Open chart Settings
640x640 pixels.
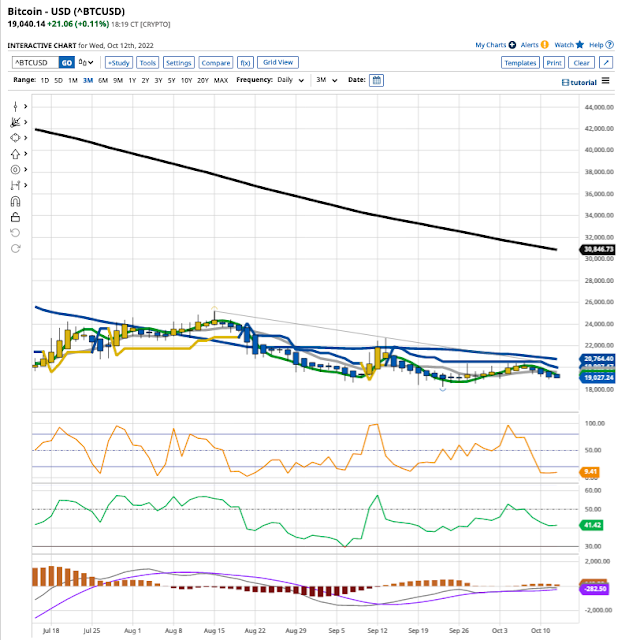pyautogui.click(x=179, y=63)
